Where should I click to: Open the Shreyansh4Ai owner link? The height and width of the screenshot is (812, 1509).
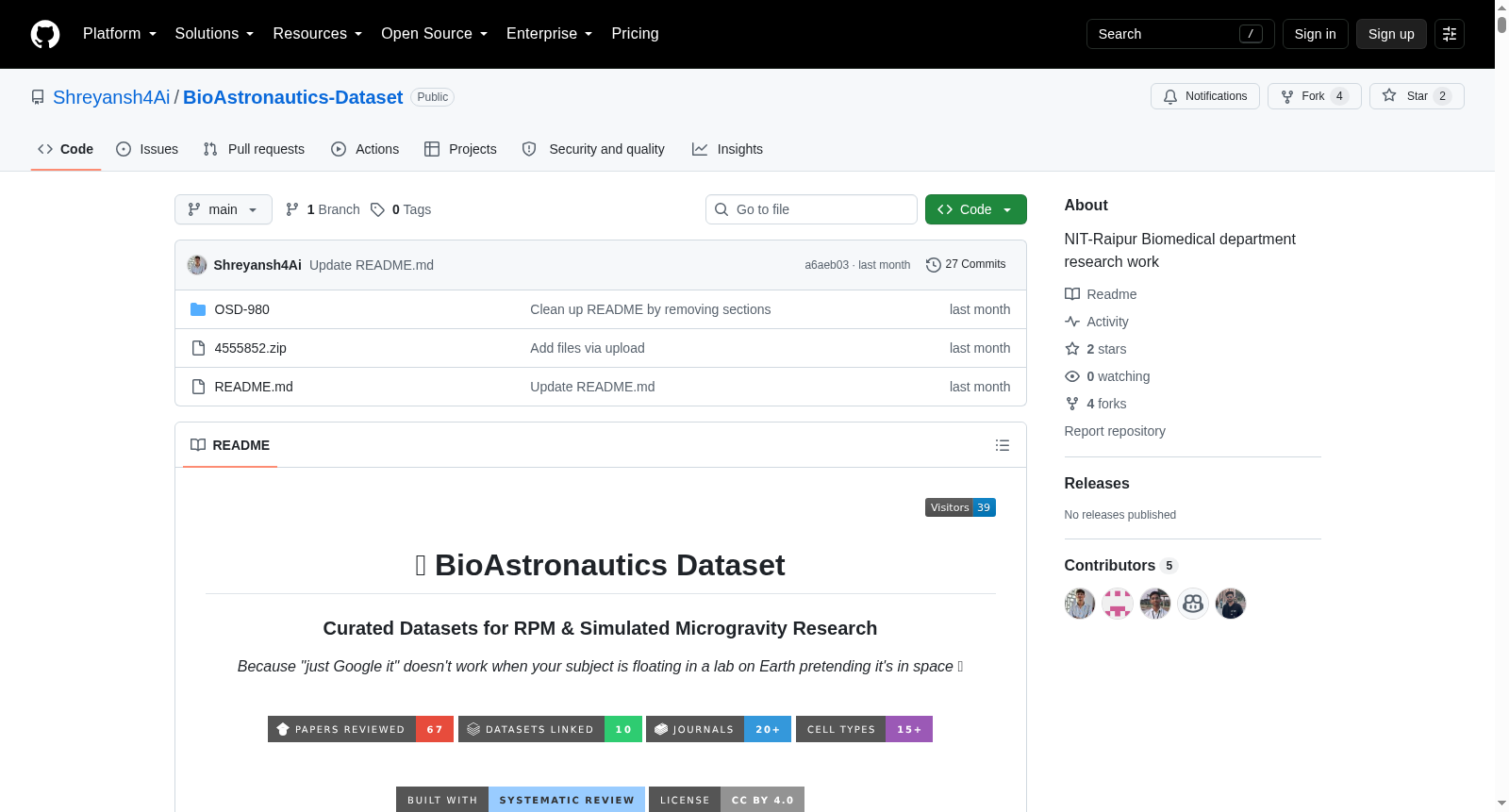(111, 97)
